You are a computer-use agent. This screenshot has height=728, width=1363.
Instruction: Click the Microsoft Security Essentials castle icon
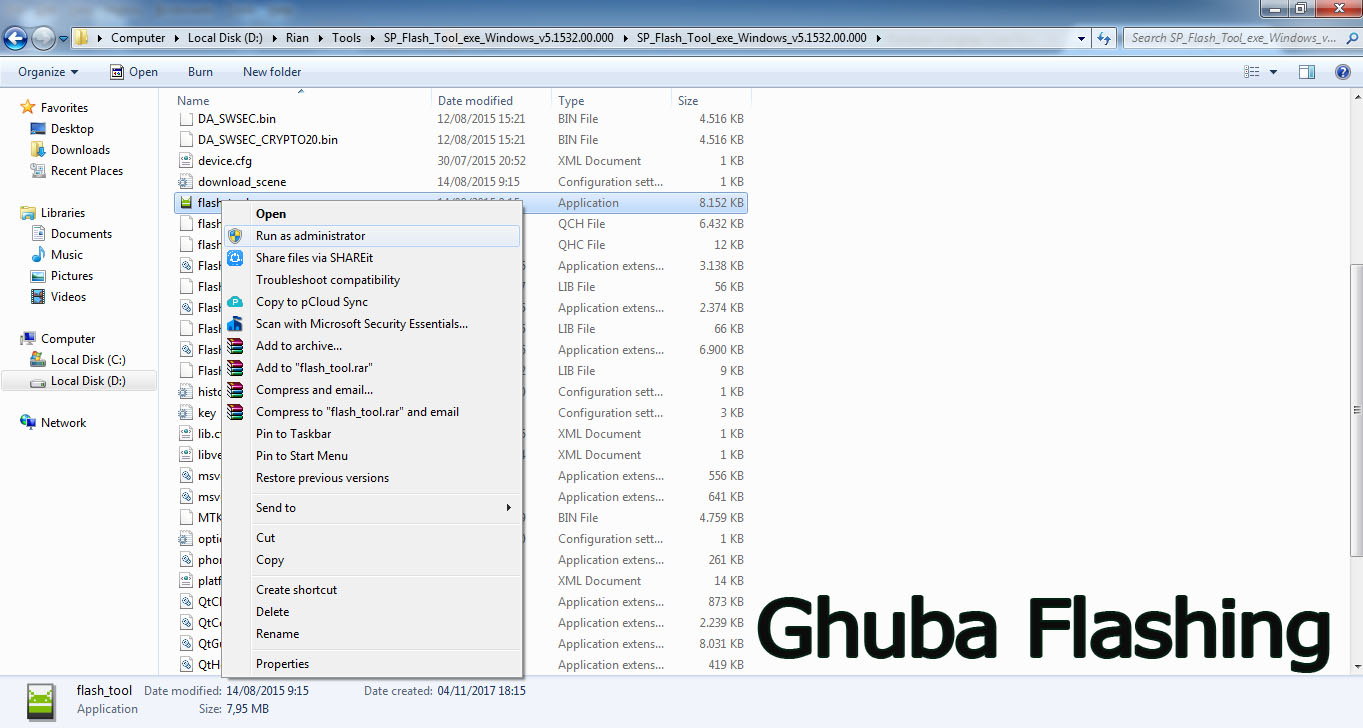tap(235, 323)
